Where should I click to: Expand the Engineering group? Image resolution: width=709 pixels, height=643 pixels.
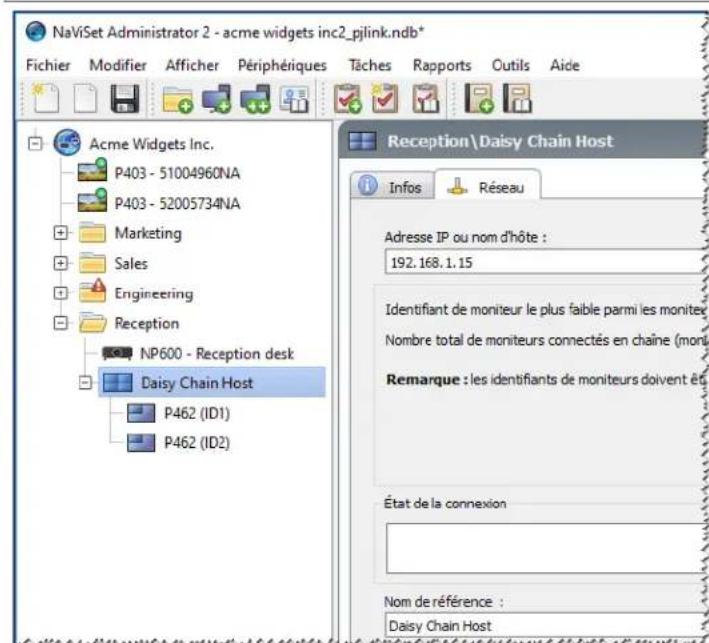(61, 293)
